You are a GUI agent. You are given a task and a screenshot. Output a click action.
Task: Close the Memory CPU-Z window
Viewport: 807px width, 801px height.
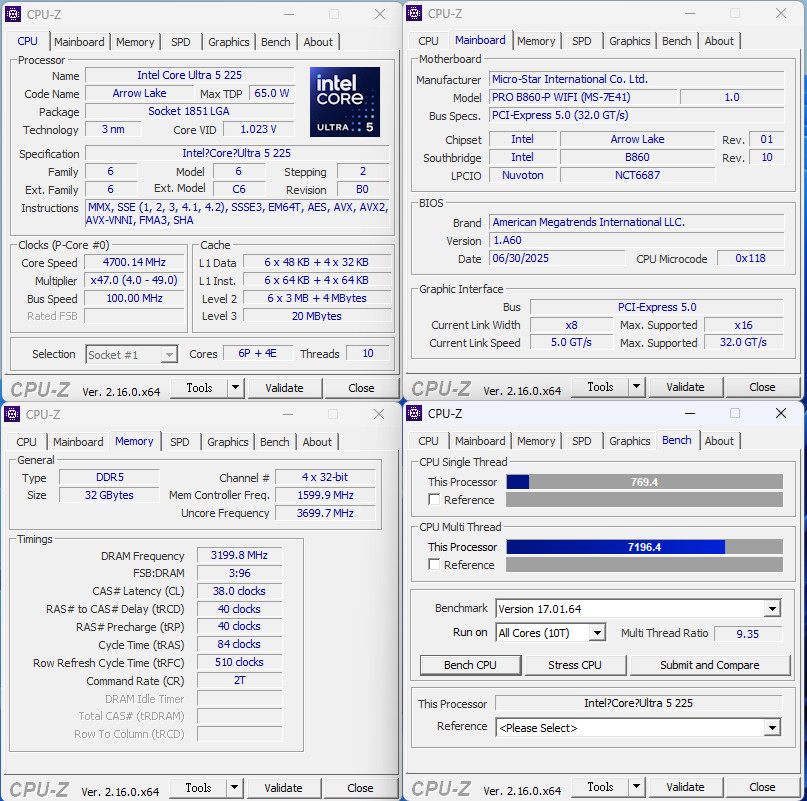point(379,414)
